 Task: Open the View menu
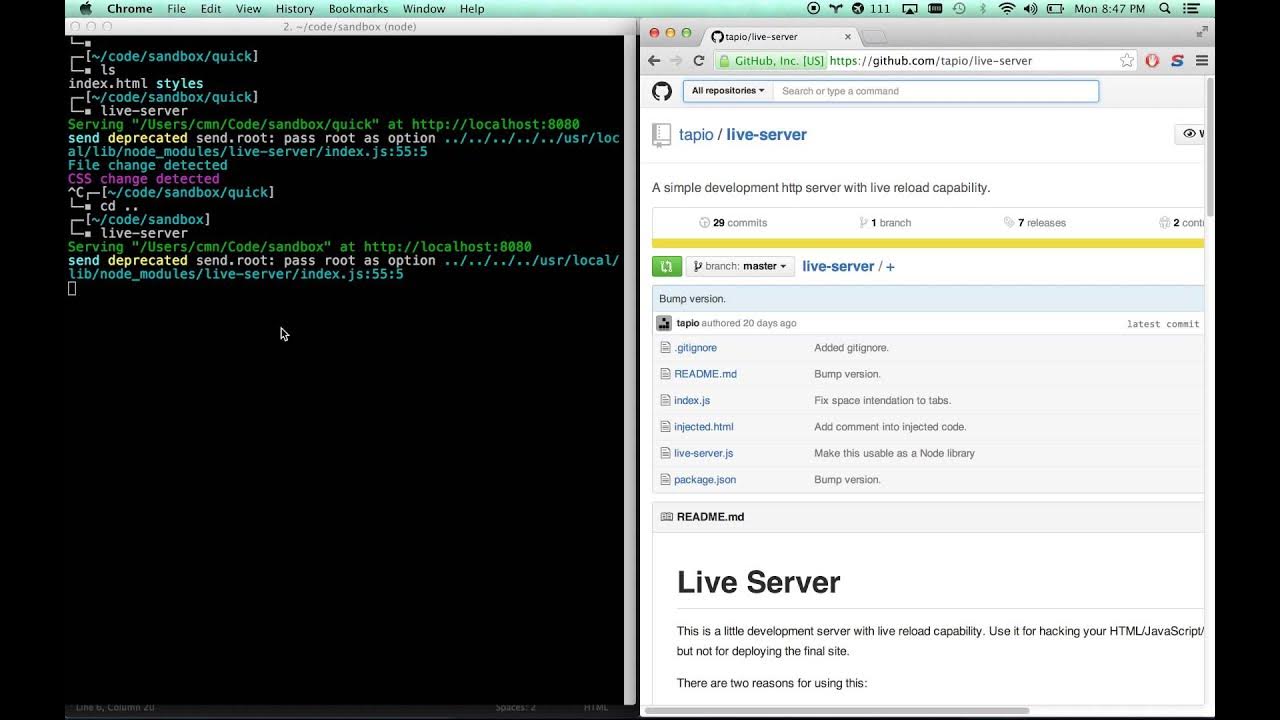point(249,8)
